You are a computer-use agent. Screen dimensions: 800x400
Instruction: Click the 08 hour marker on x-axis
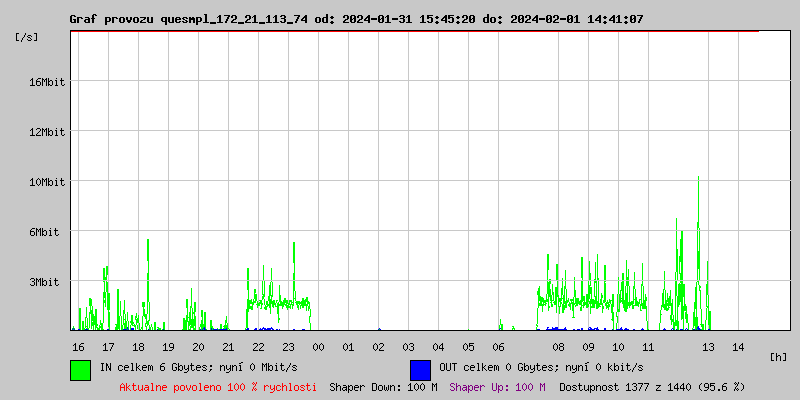coord(558,347)
